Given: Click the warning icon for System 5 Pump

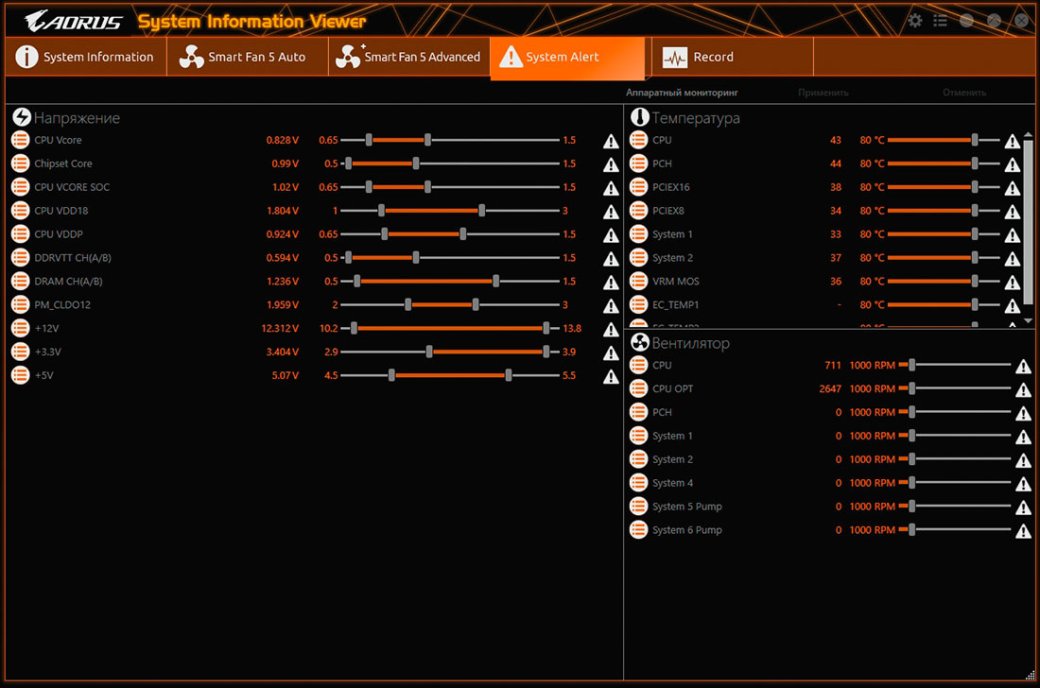Looking at the screenshot, I should click(x=1023, y=508).
